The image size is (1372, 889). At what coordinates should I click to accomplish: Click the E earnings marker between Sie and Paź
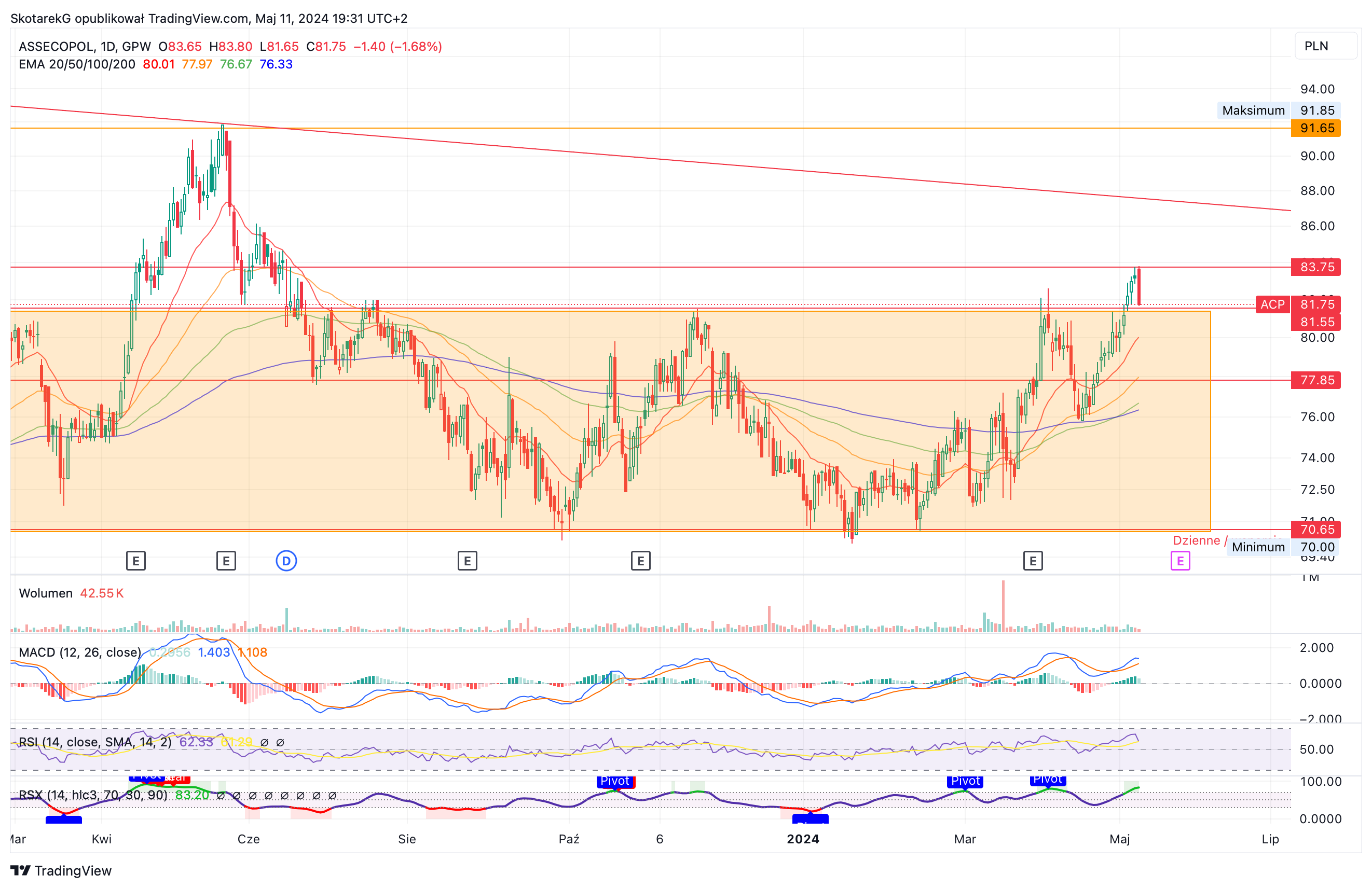[x=467, y=561]
